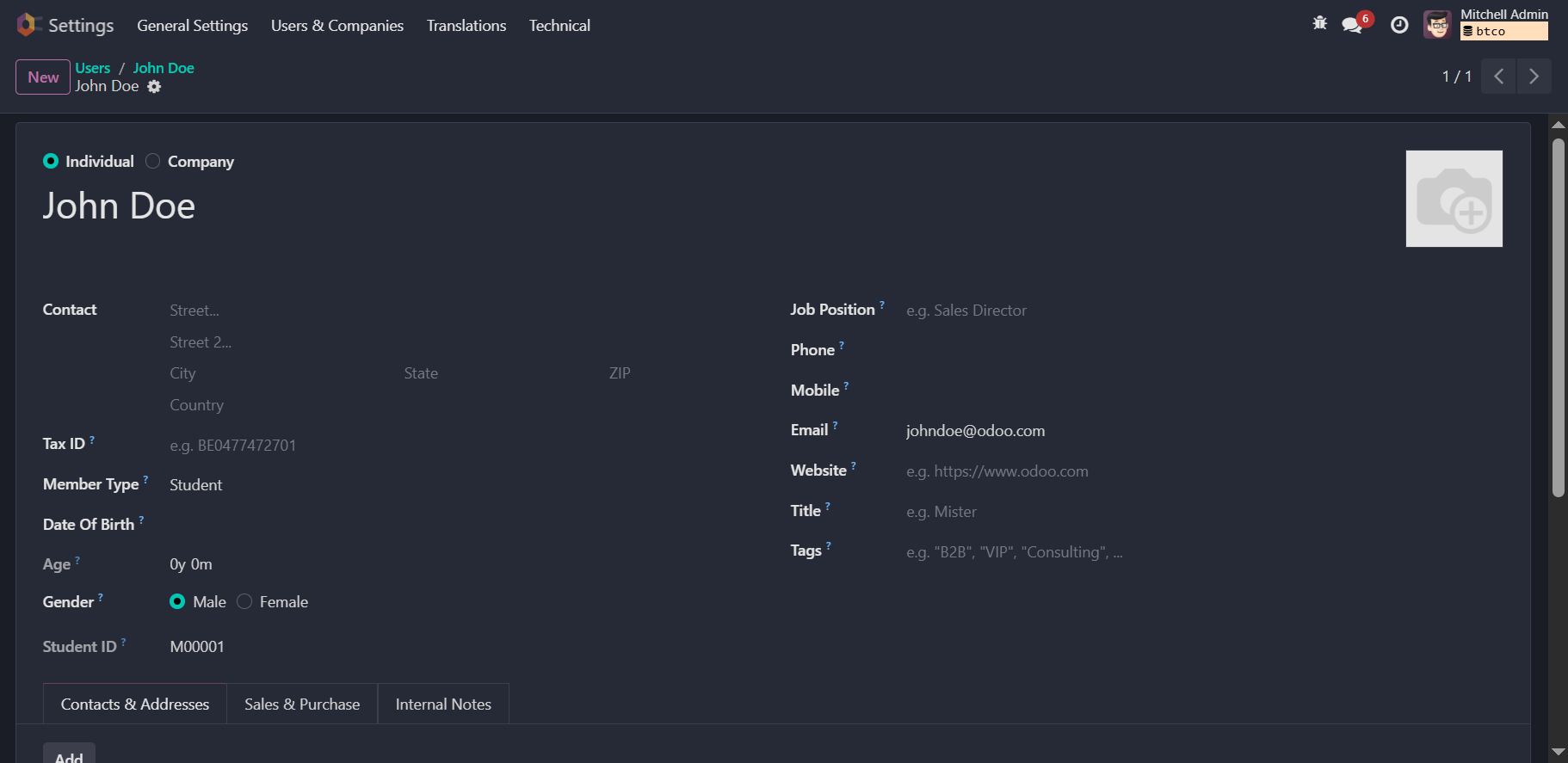The height and width of the screenshot is (763, 1568).
Task: Go to the next record arrow
Action: point(1534,76)
